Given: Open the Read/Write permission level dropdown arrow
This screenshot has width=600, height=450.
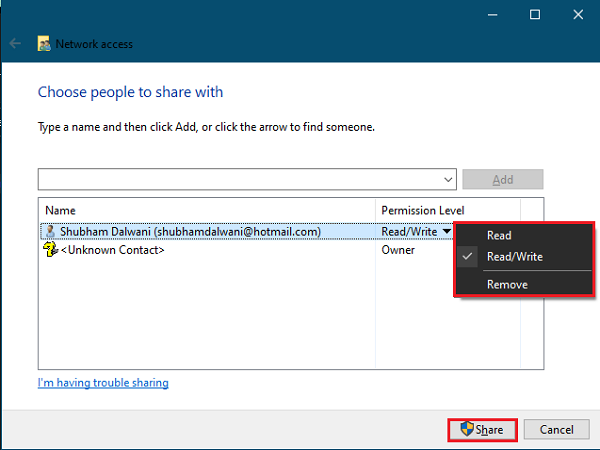Looking at the screenshot, I should tap(446, 232).
